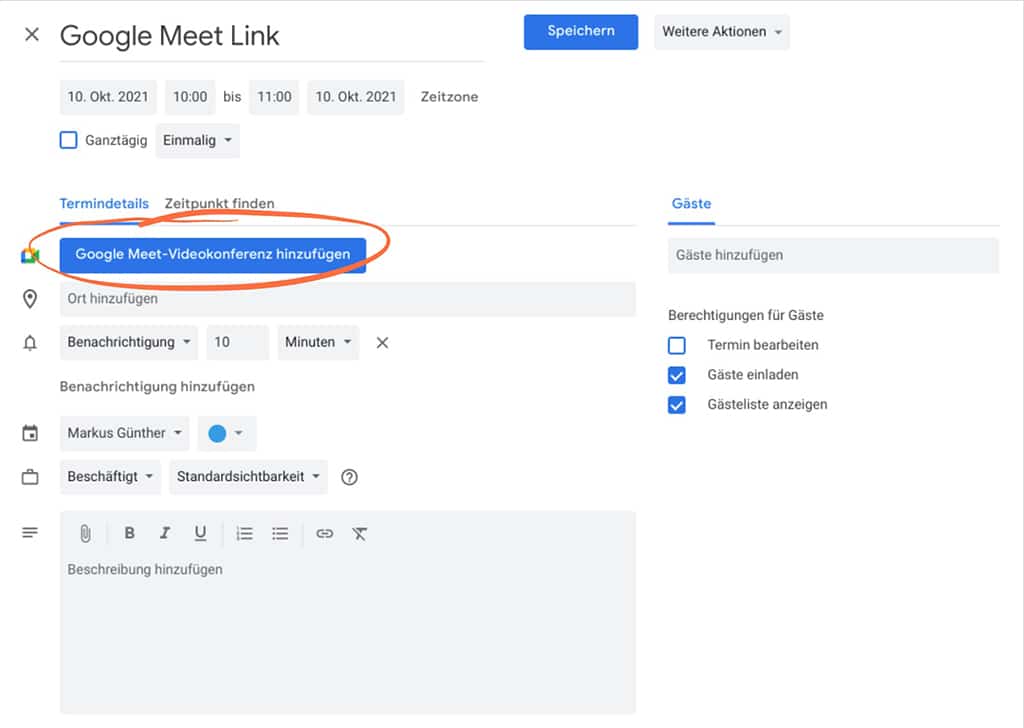Uncheck Gäste einladen permission

pos(677,375)
